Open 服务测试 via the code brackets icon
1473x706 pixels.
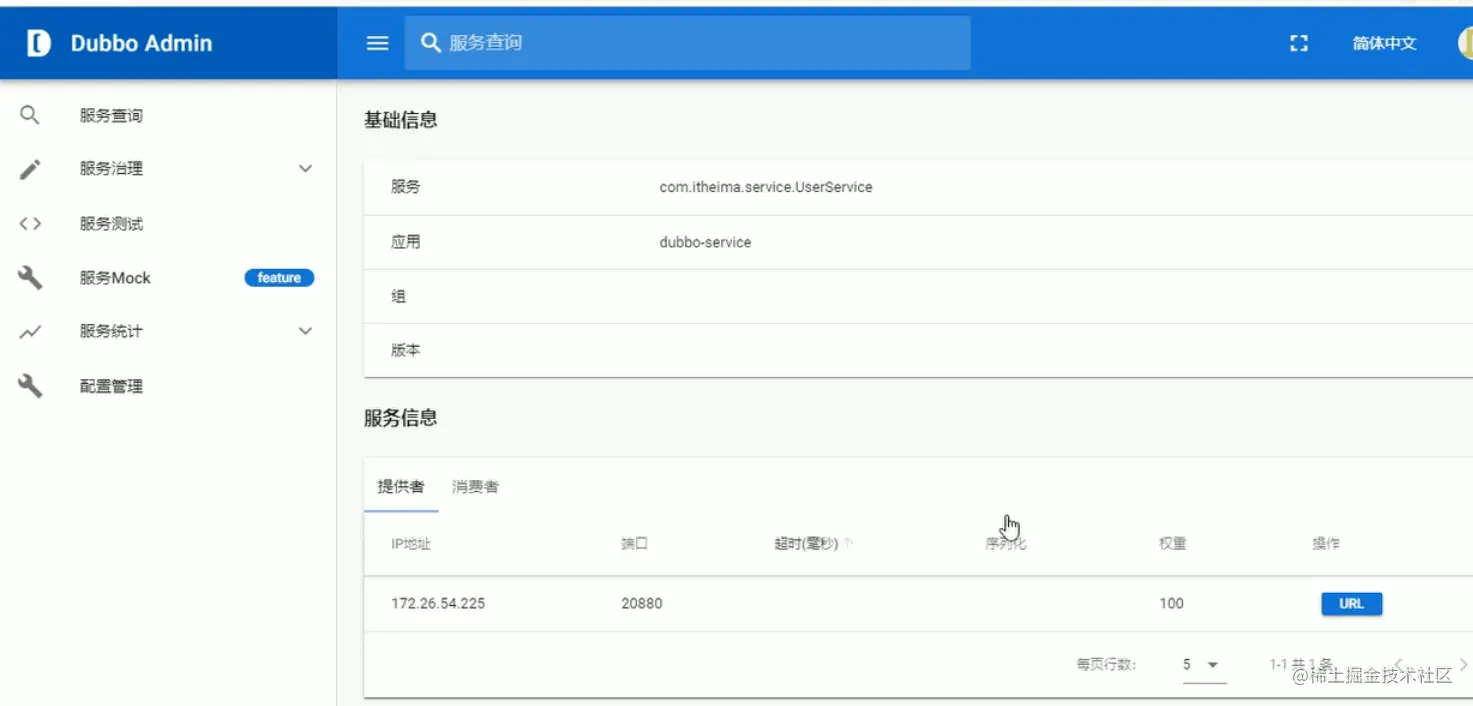30,223
